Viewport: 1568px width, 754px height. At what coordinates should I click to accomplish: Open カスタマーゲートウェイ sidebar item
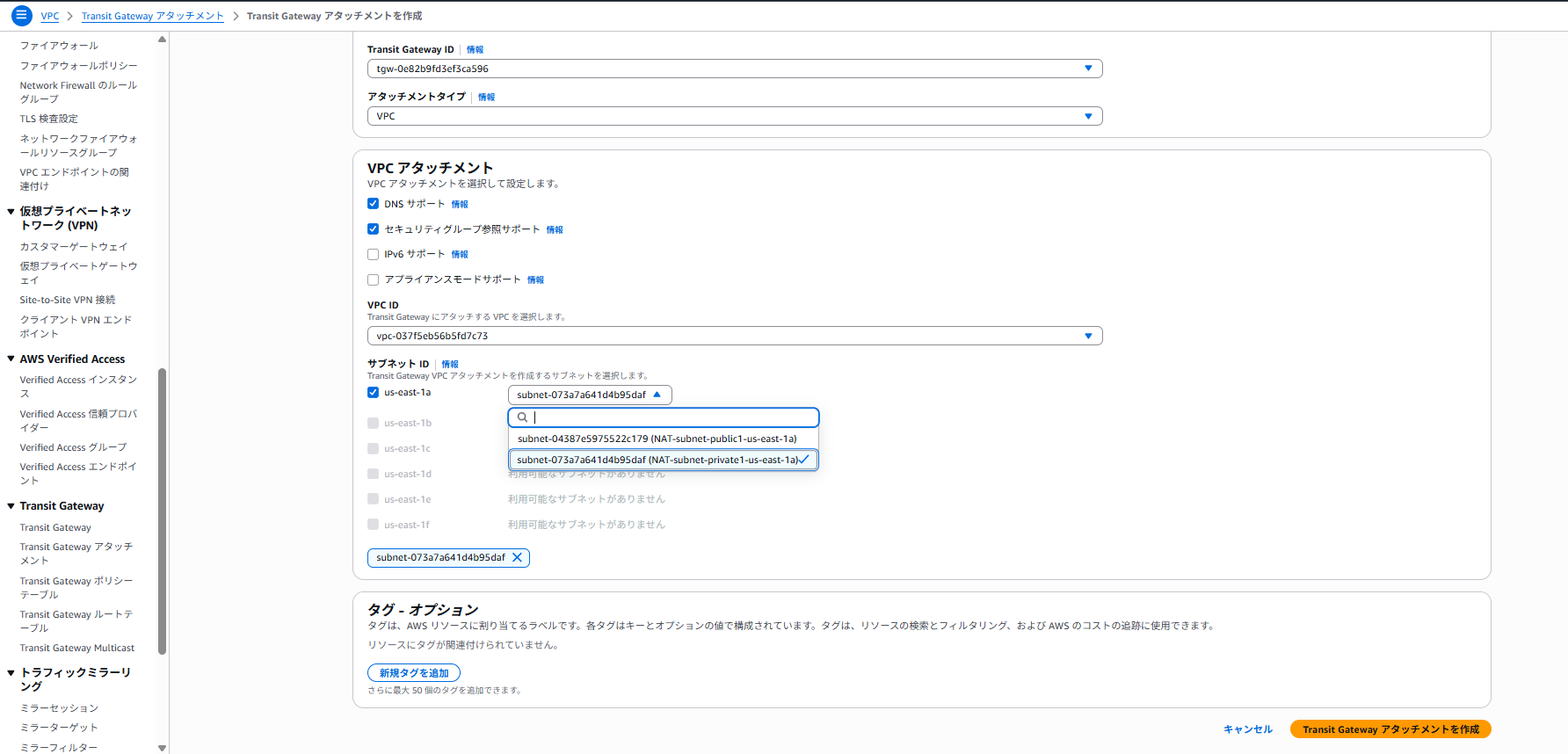[x=73, y=247]
